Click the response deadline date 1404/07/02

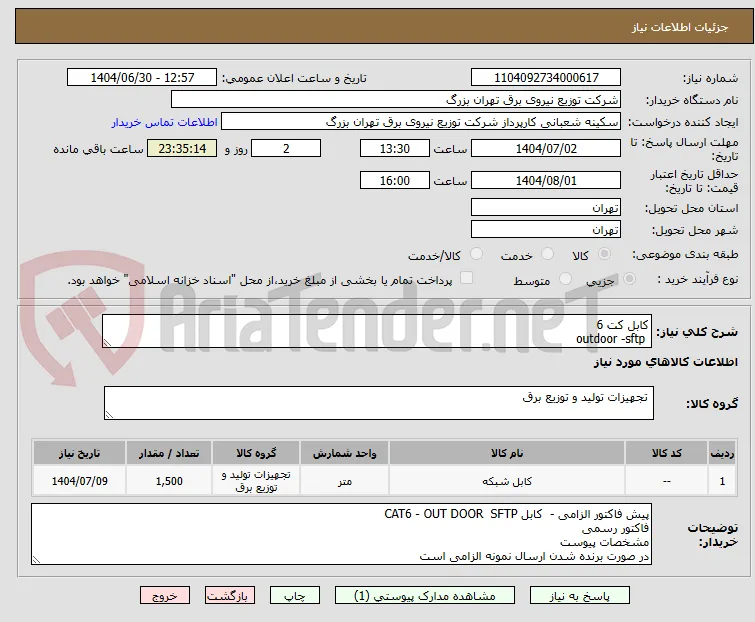pos(546,148)
